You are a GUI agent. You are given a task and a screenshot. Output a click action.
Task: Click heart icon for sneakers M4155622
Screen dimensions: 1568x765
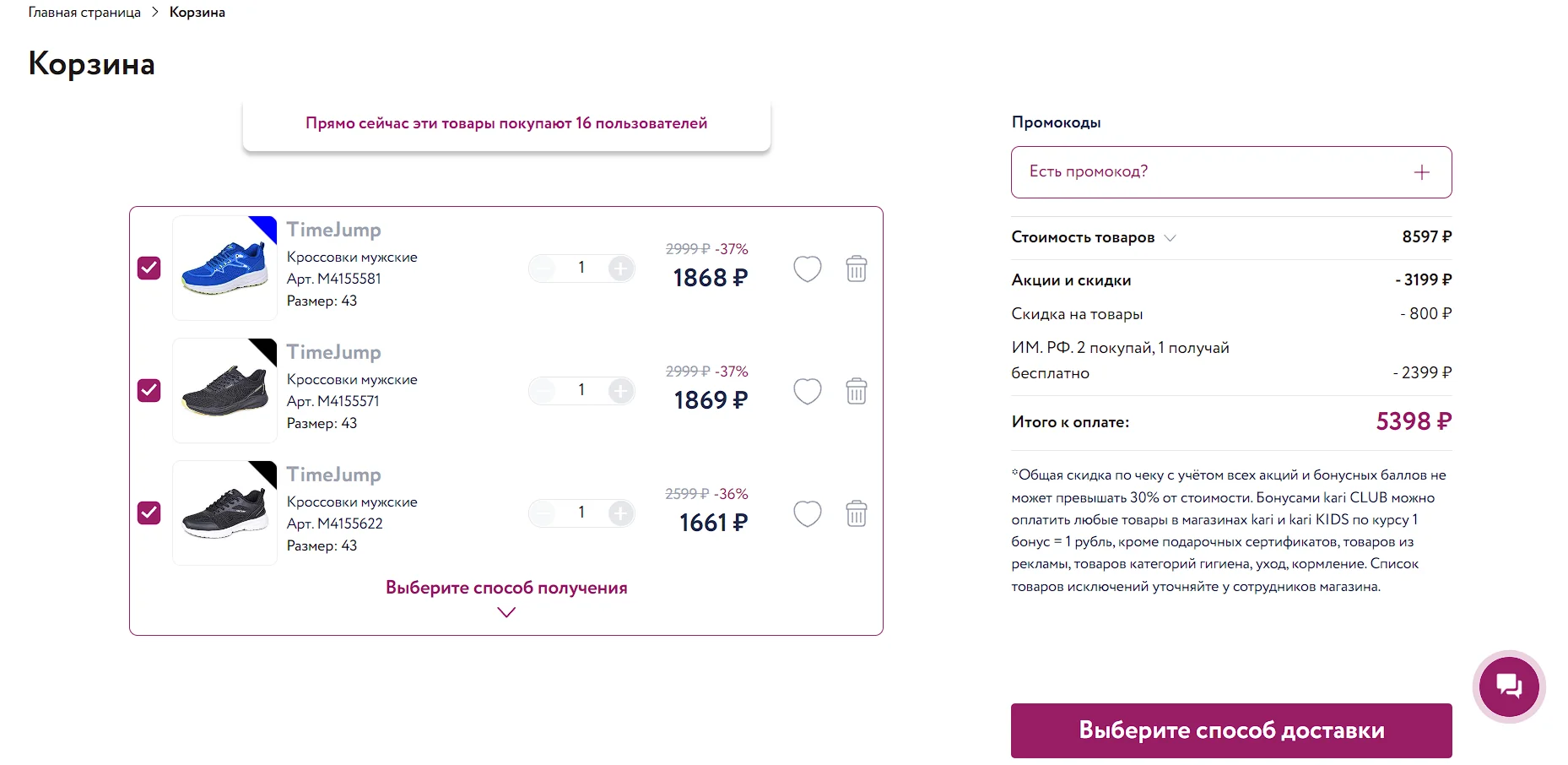pyautogui.click(x=807, y=514)
